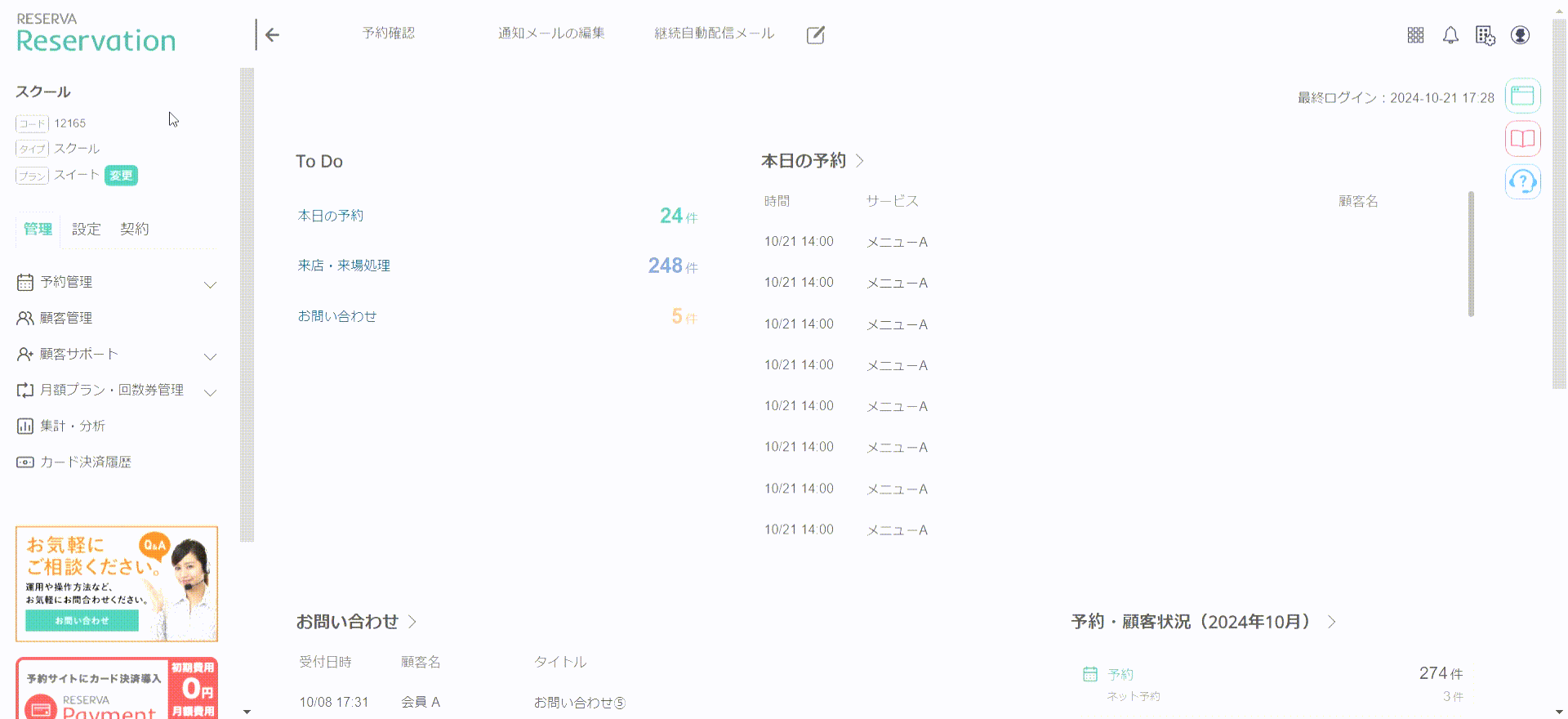
Task: Open the apps grid icon
Action: click(1415, 35)
